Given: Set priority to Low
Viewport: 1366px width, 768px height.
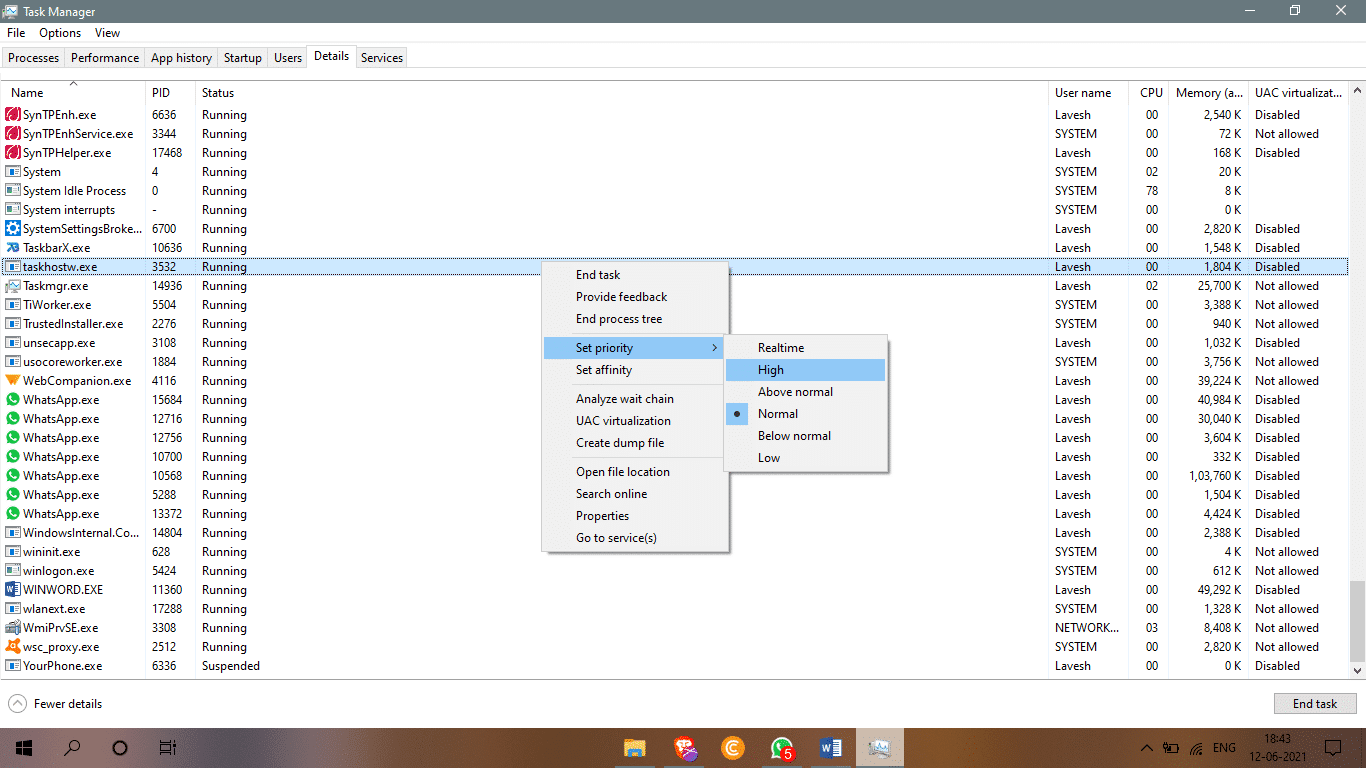Looking at the screenshot, I should [x=806, y=458].
